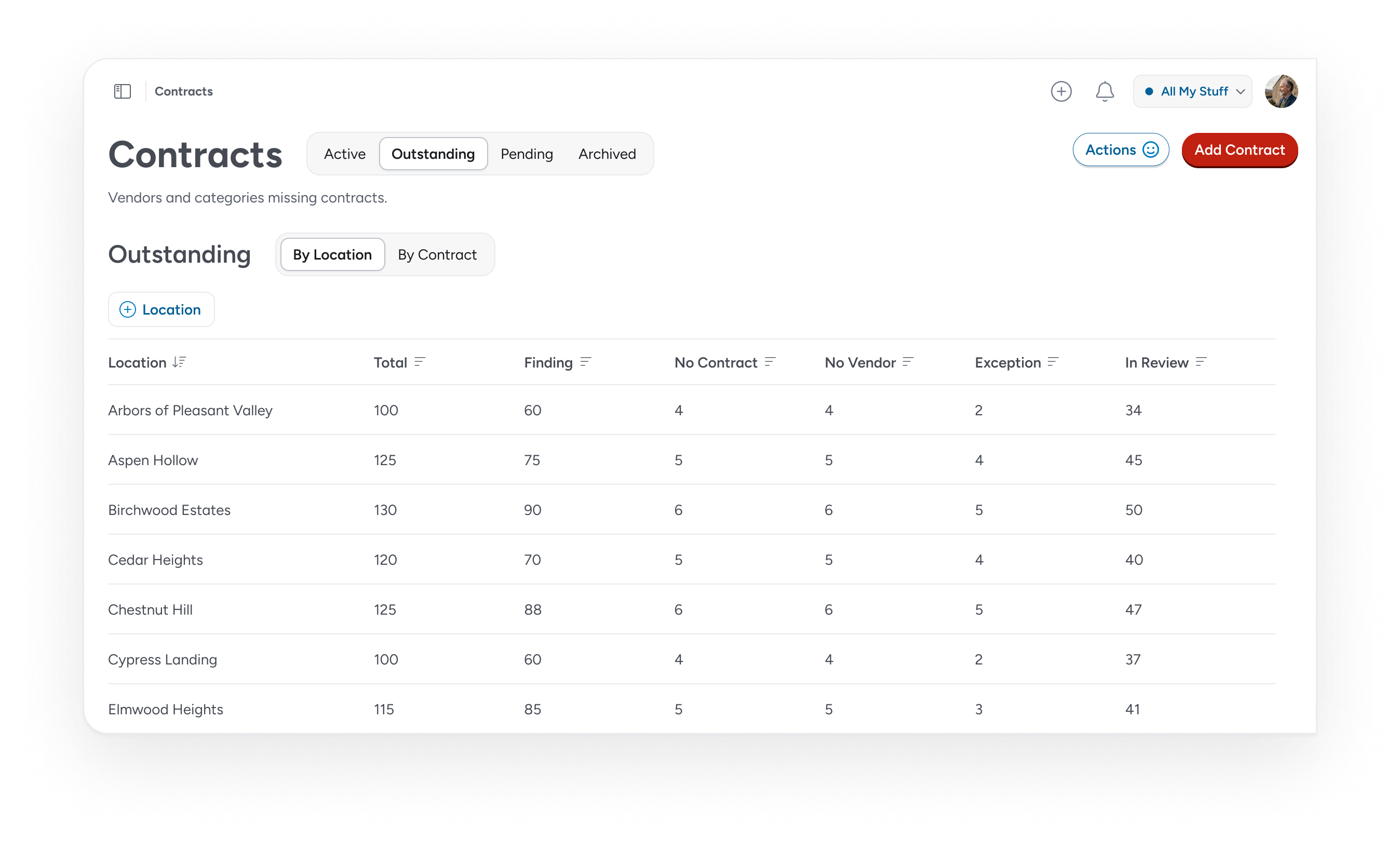
Task: Click the Total column sort icon
Action: tap(420, 362)
